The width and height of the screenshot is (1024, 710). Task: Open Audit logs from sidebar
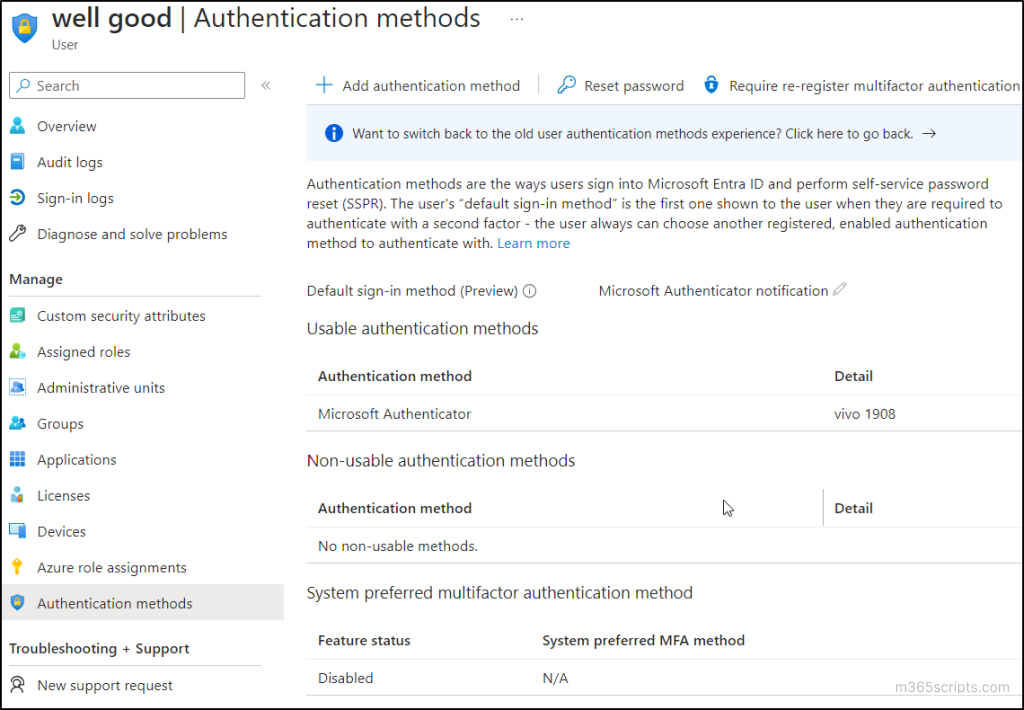pyautogui.click(x=70, y=162)
